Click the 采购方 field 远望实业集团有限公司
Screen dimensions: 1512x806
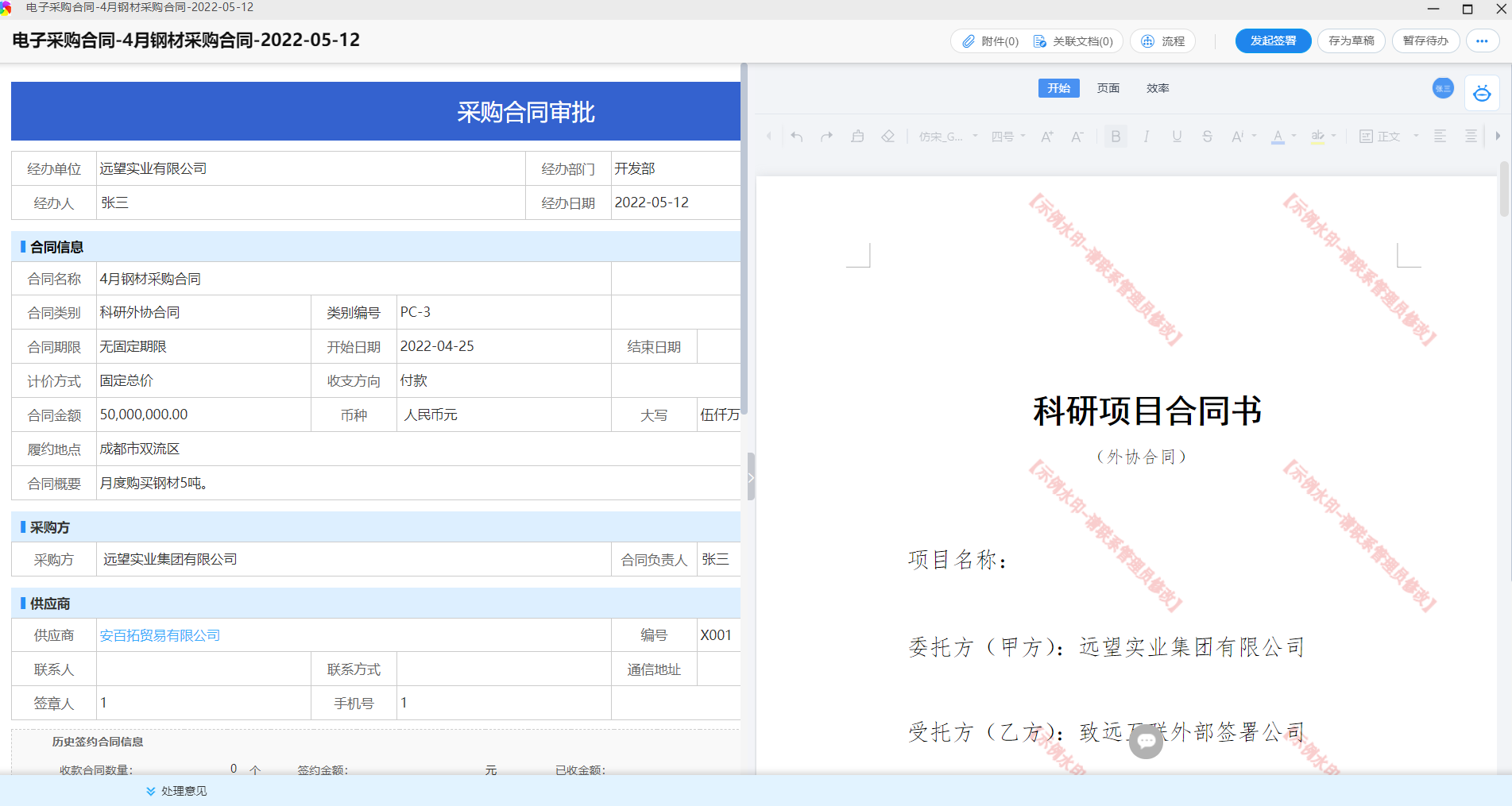(354, 559)
